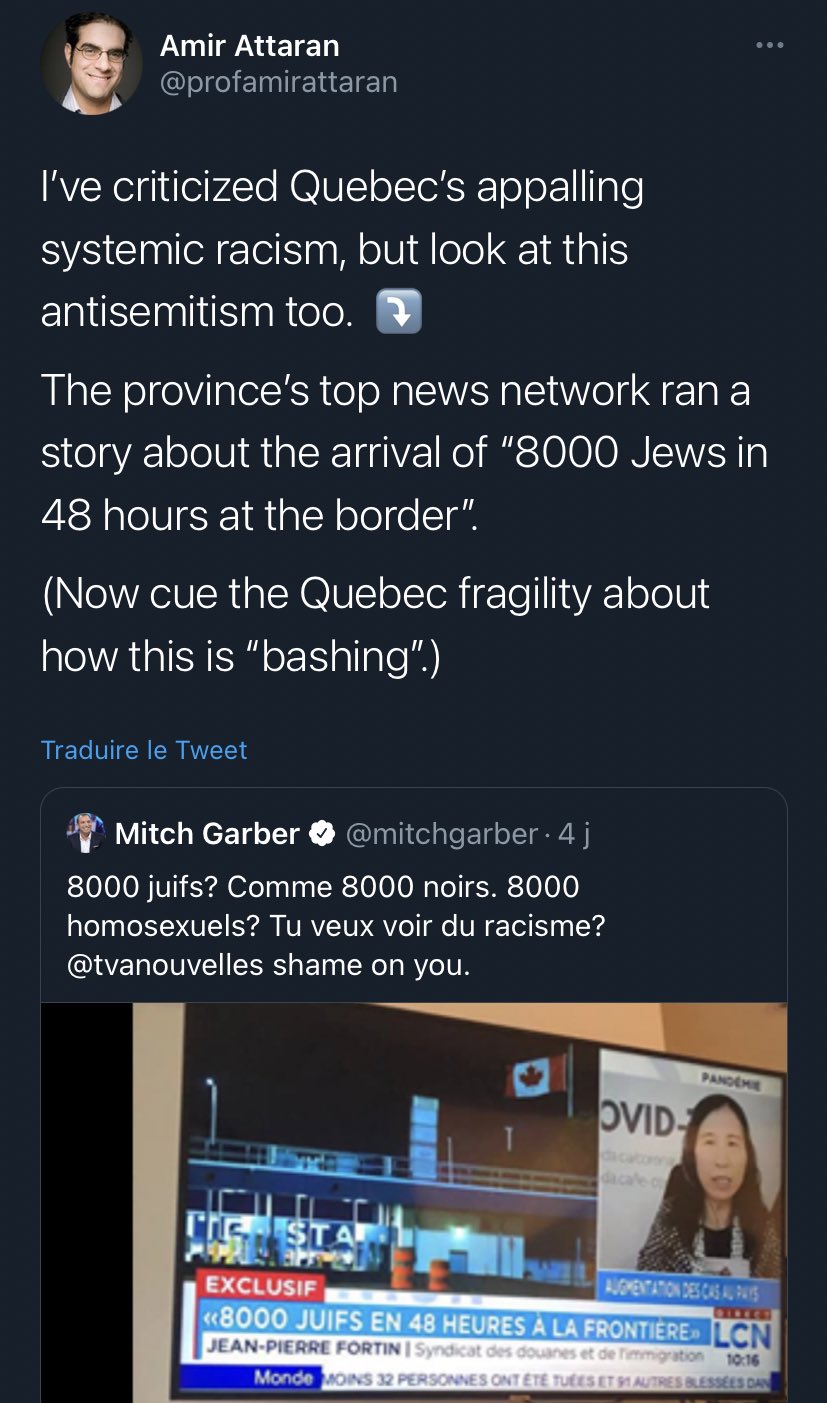Viewport: 827px width, 1403px height.
Task: Open Amir Attaran's profile picture
Action: point(91,62)
